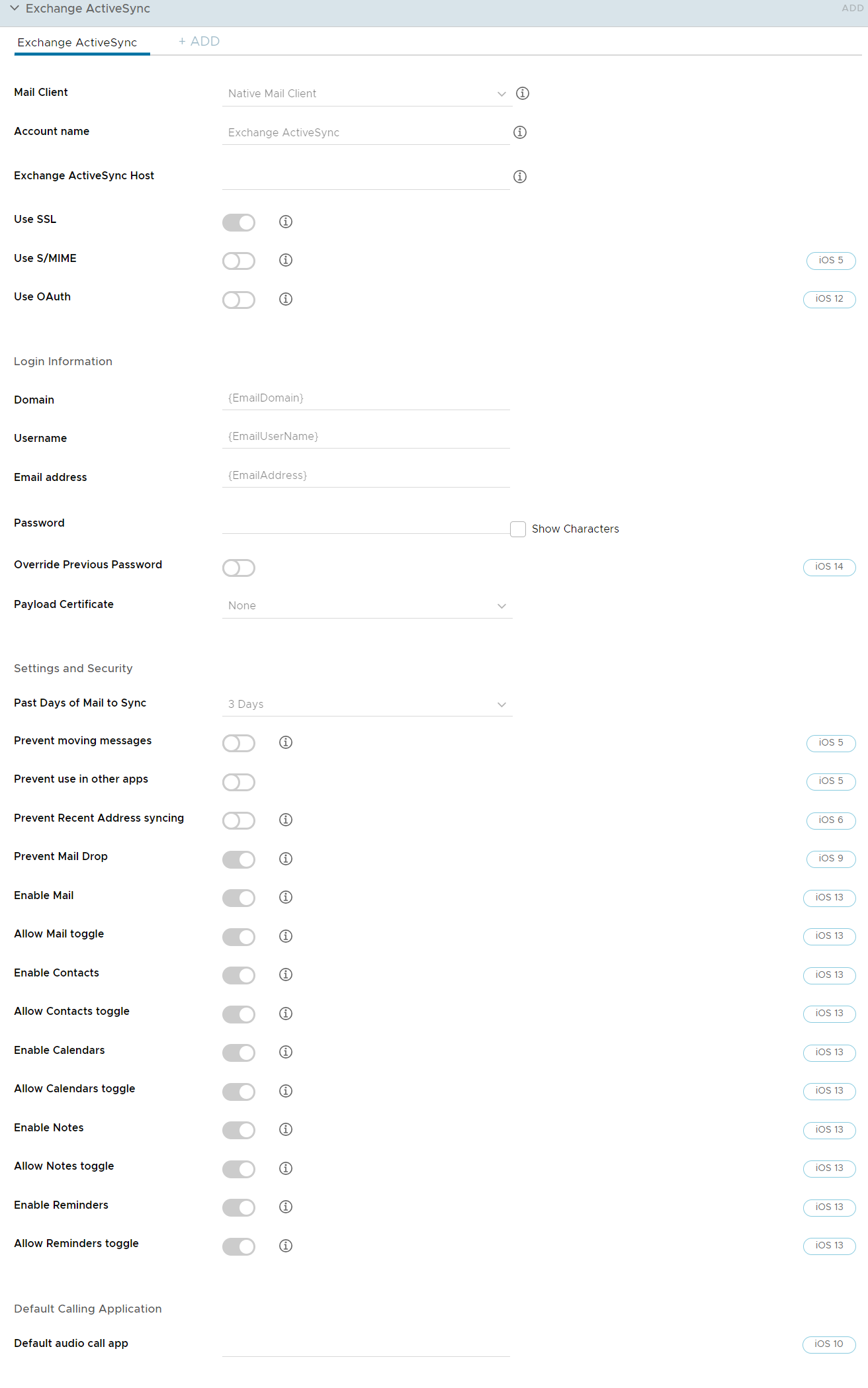The width and height of the screenshot is (868, 1388).
Task: Click the info icon for Enable Mail
Action: [x=286, y=897]
